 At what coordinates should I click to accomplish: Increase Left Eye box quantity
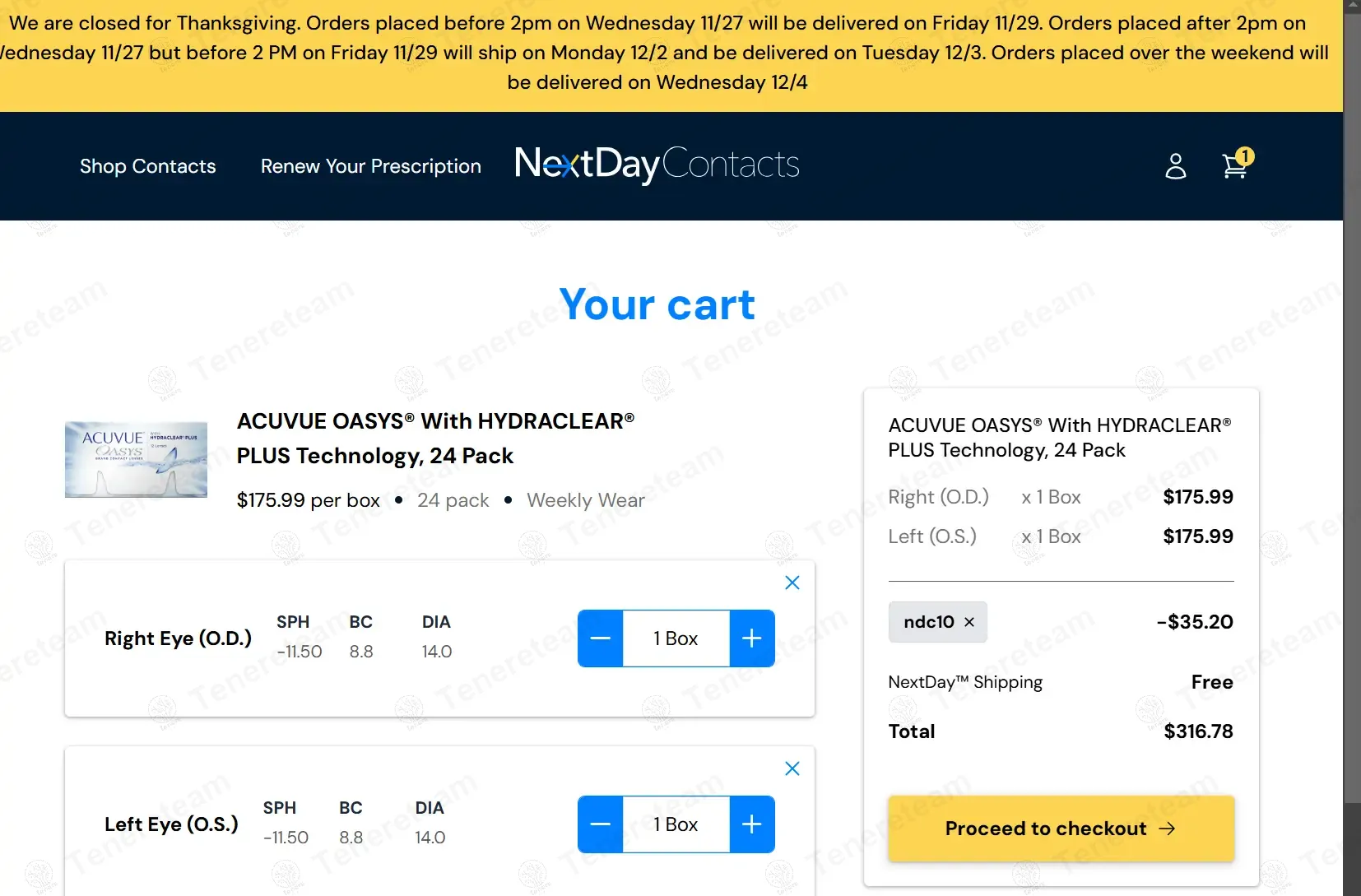click(x=751, y=824)
